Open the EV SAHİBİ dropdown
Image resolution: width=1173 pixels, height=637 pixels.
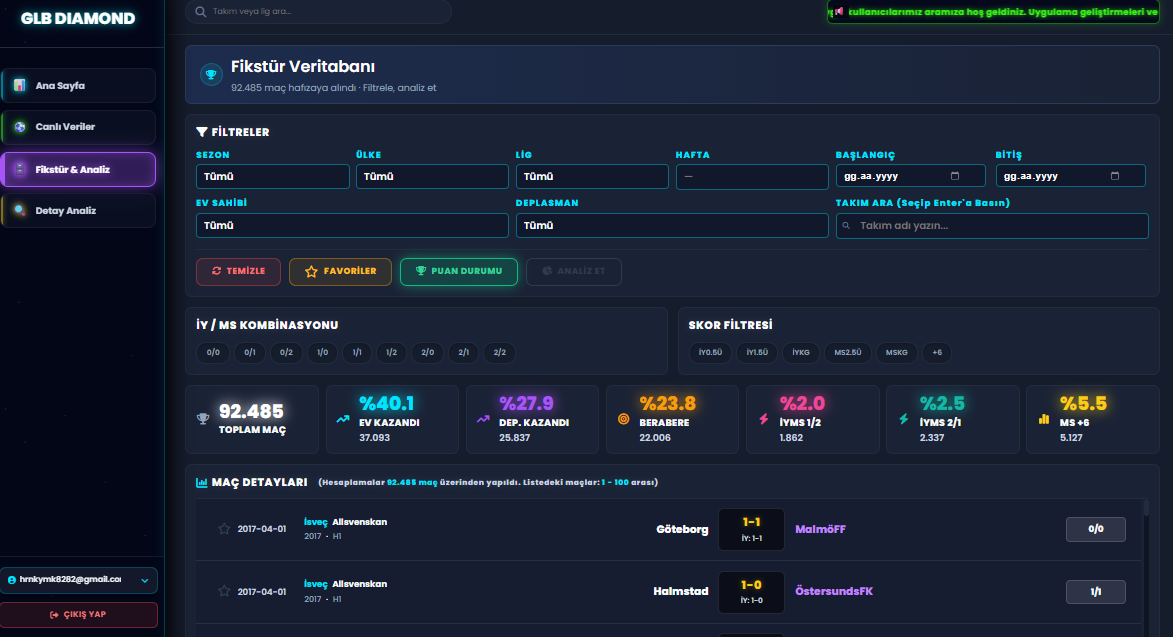point(352,225)
